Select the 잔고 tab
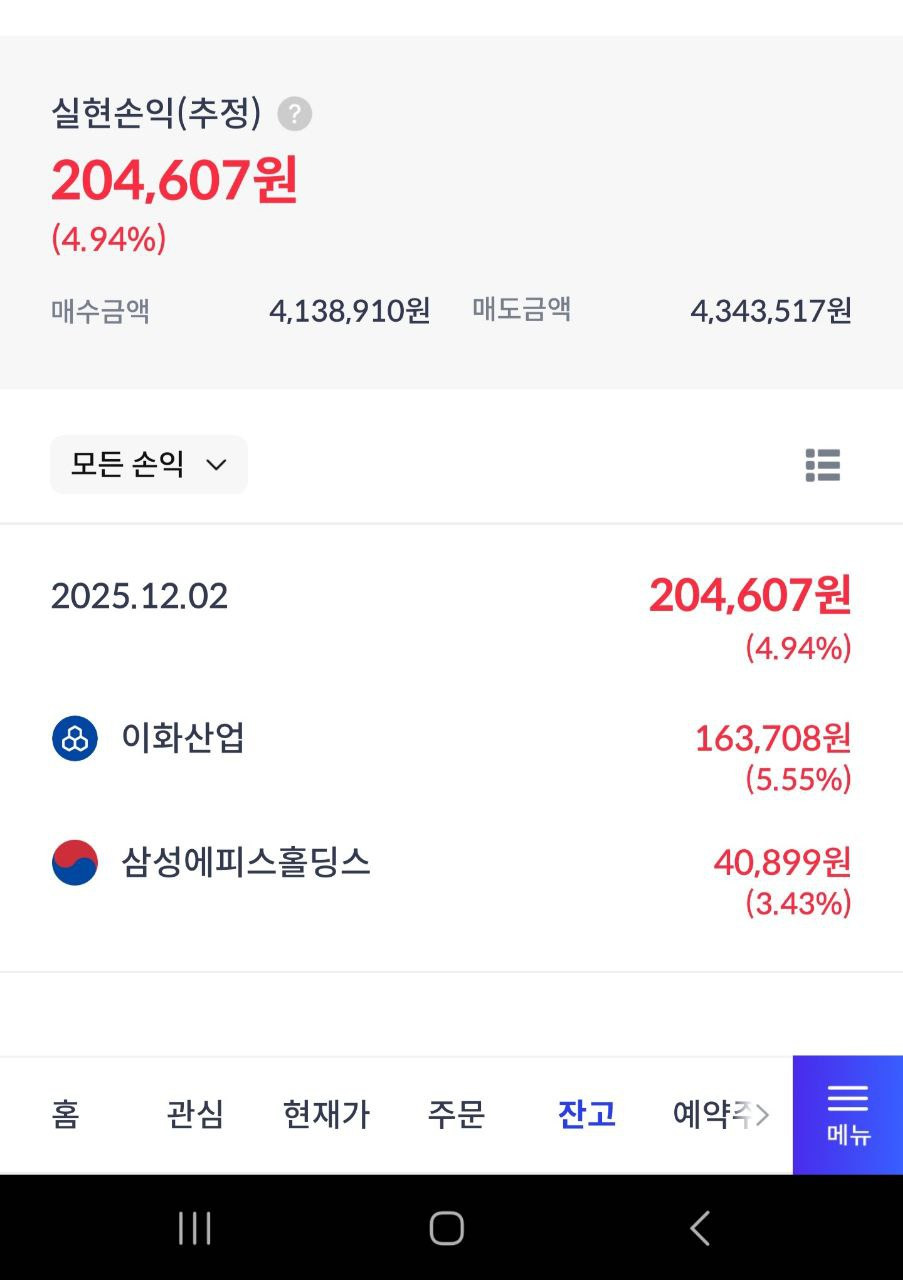 coord(587,1114)
